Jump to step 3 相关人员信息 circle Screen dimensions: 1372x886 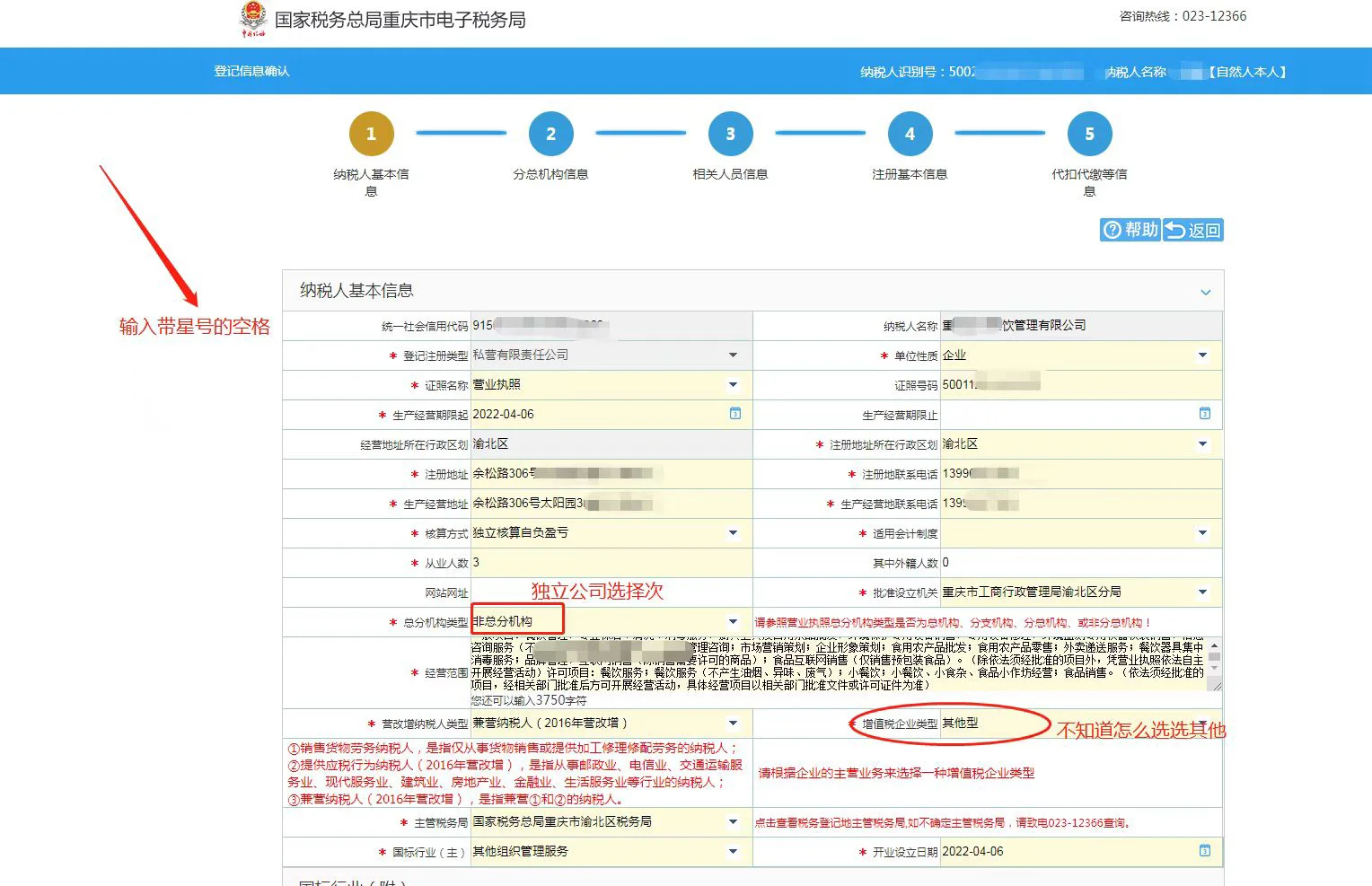[730, 134]
